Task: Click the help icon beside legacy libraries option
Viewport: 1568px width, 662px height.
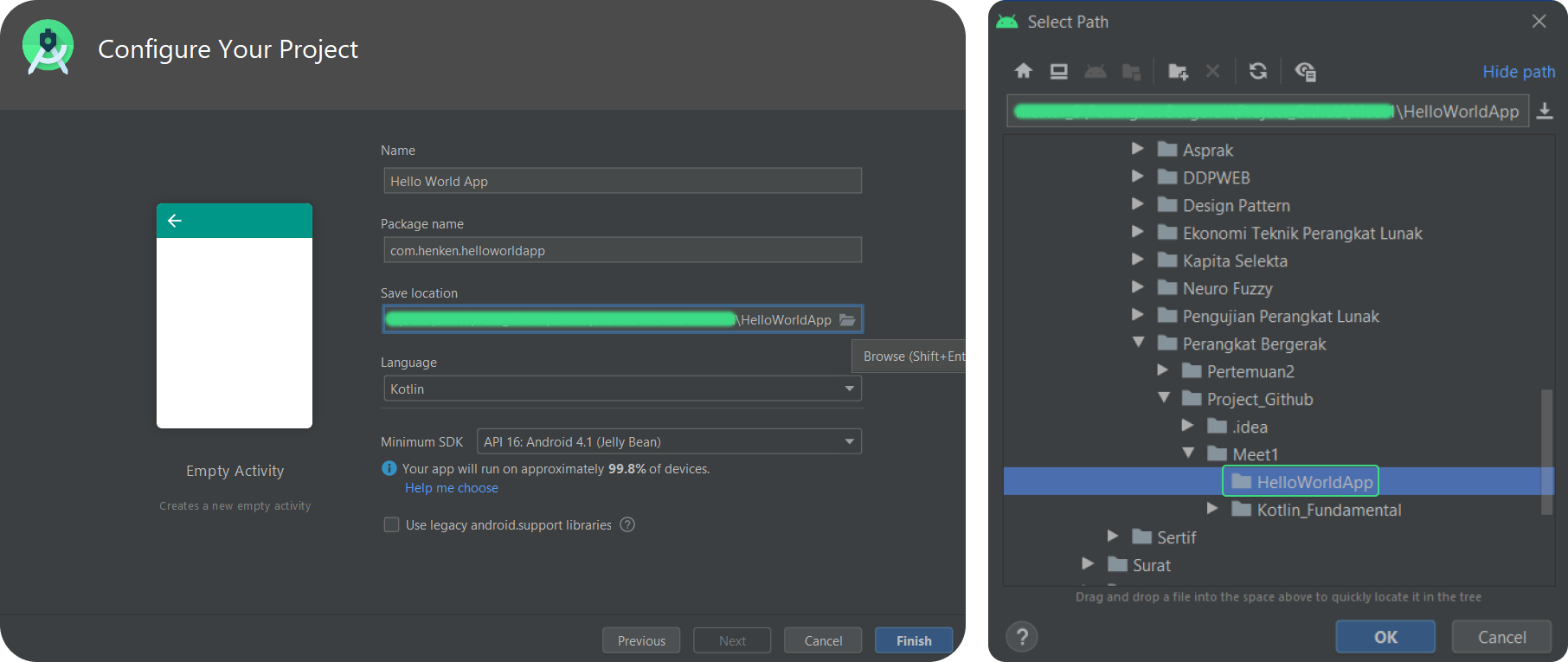Action: pos(627,524)
